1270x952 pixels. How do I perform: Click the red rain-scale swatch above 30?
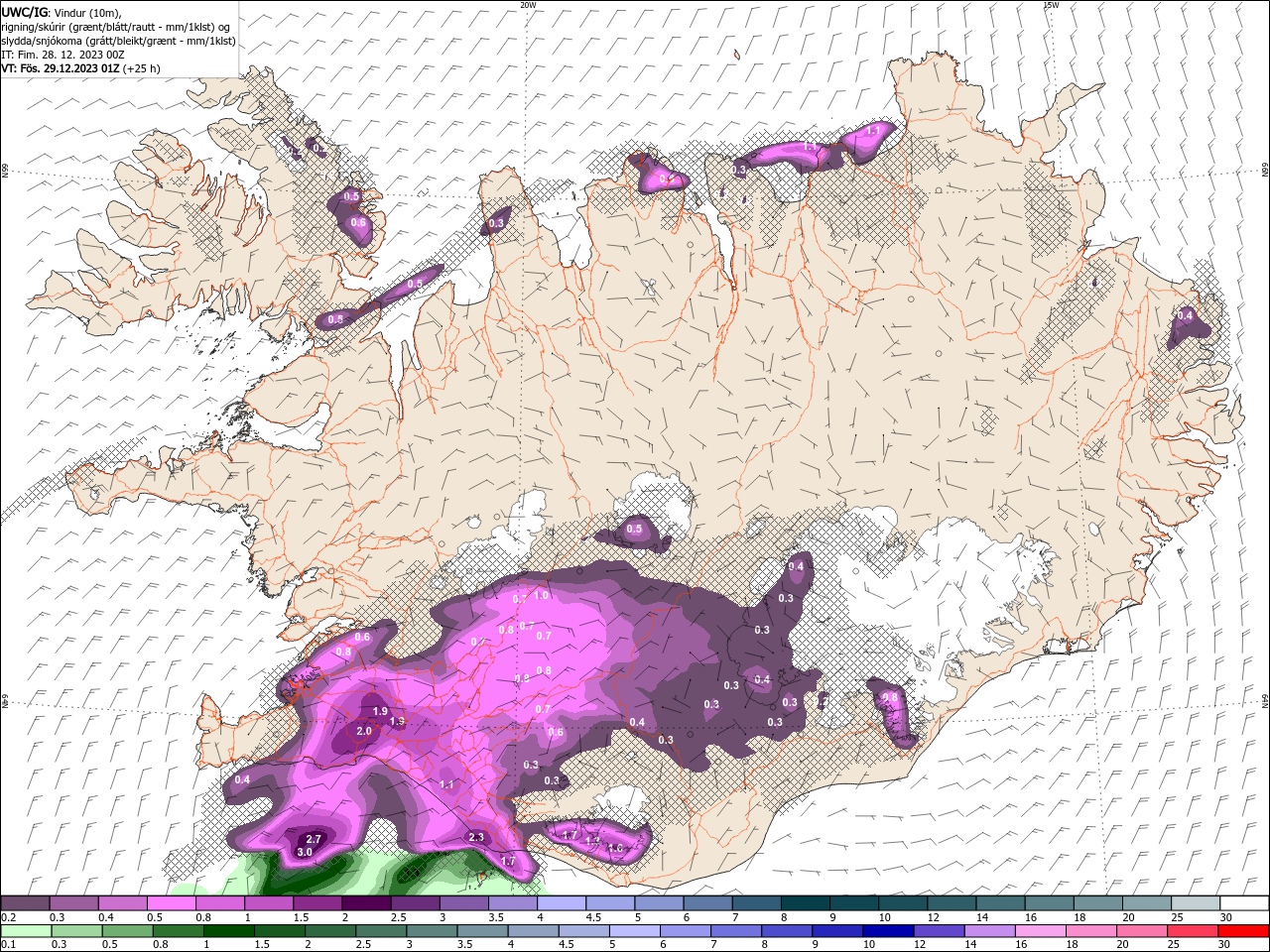point(1244,930)
